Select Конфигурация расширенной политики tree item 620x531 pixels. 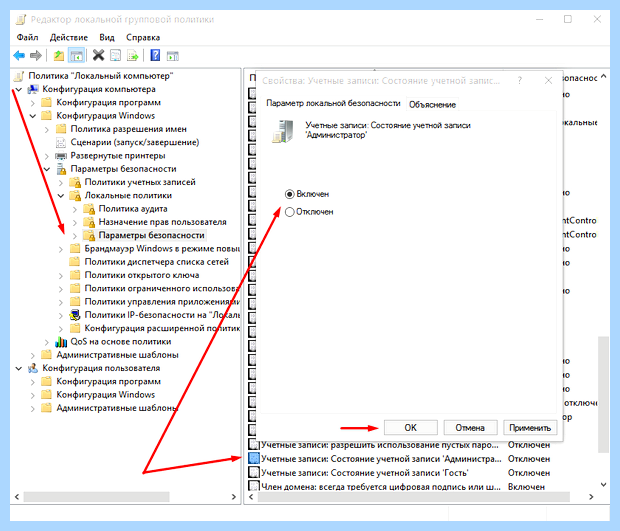point(162,328)
